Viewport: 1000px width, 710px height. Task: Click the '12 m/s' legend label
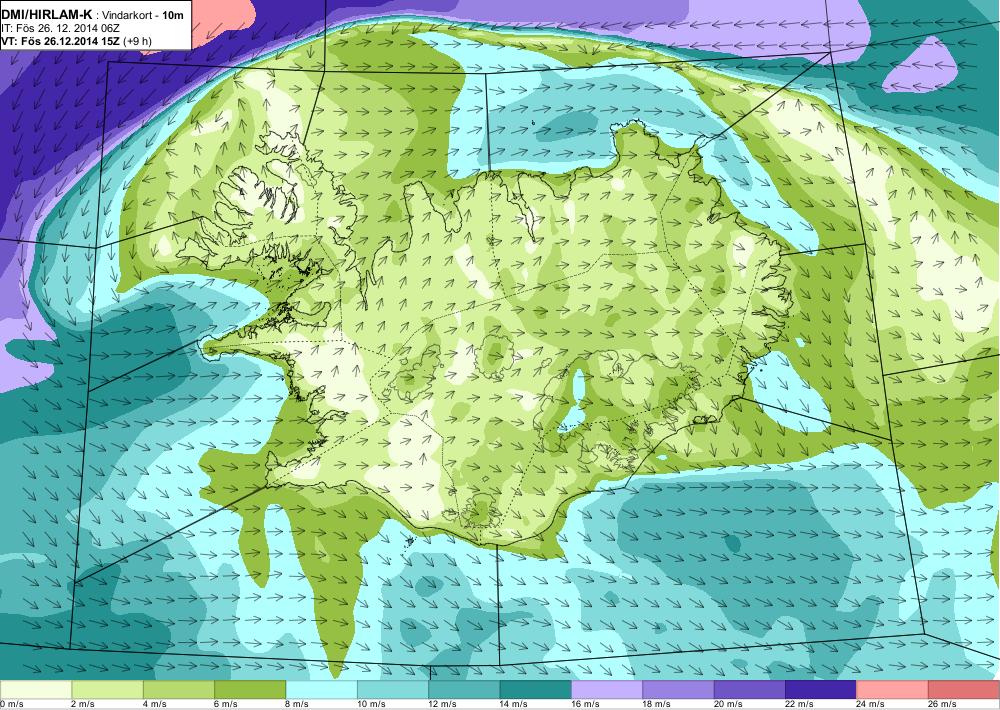[x=443, y=704]
